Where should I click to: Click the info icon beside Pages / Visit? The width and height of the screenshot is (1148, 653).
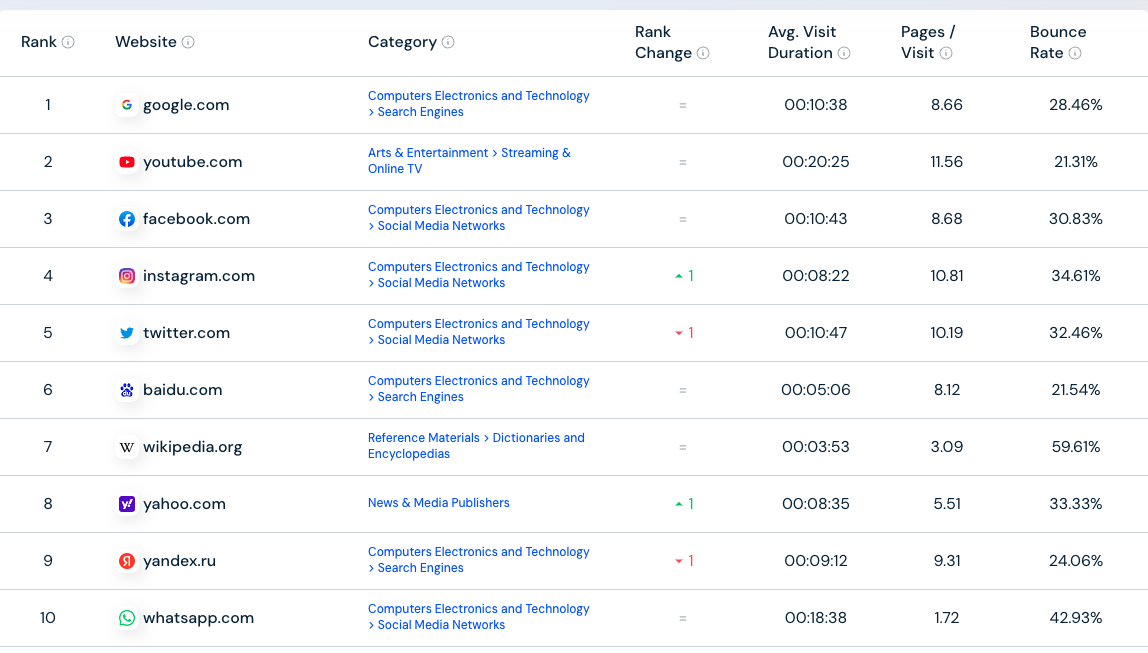click(946, 53)
